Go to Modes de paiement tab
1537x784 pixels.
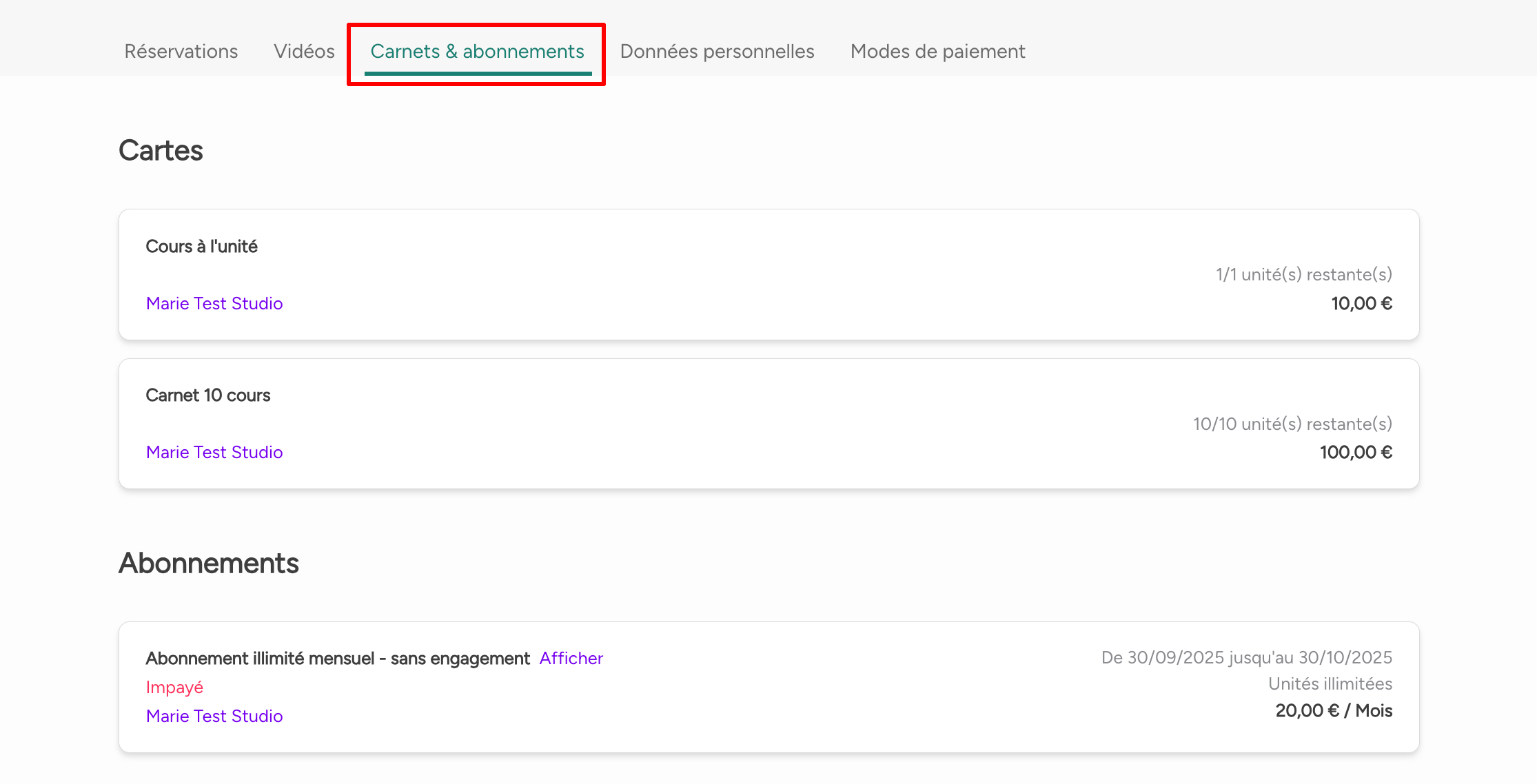coord(937,52)
